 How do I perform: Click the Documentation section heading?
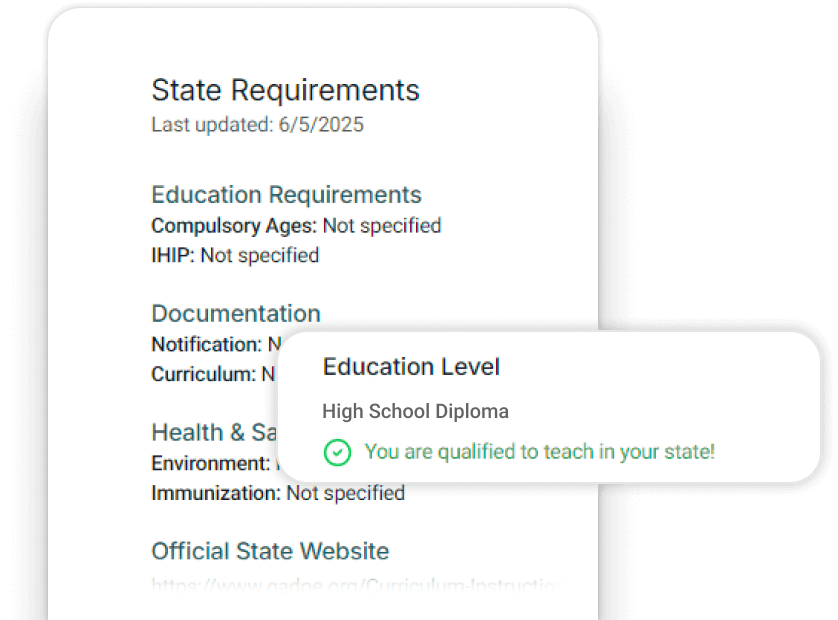(x=236, y=313)
